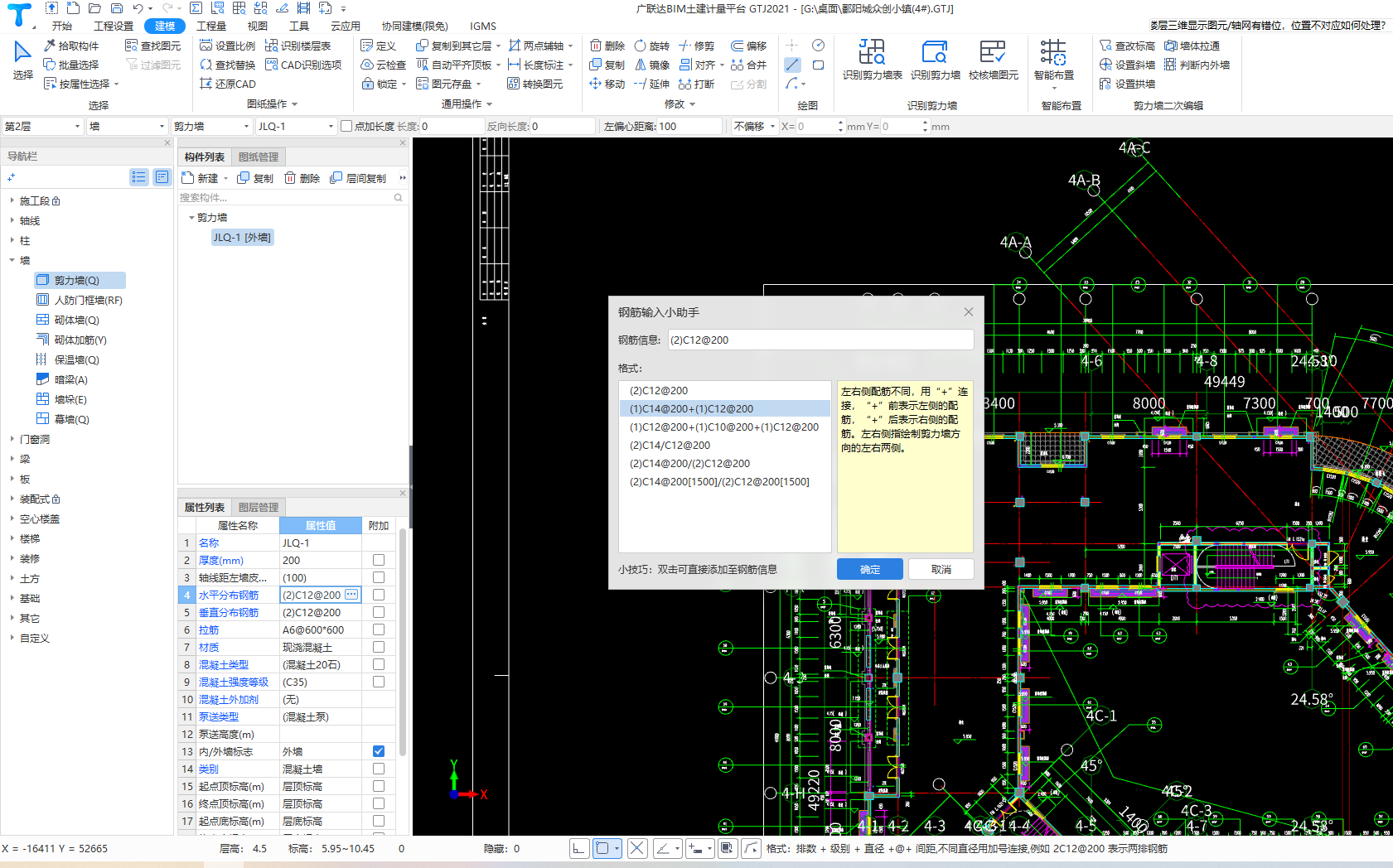Expand the 柱 tree node

tap(12, 240)
